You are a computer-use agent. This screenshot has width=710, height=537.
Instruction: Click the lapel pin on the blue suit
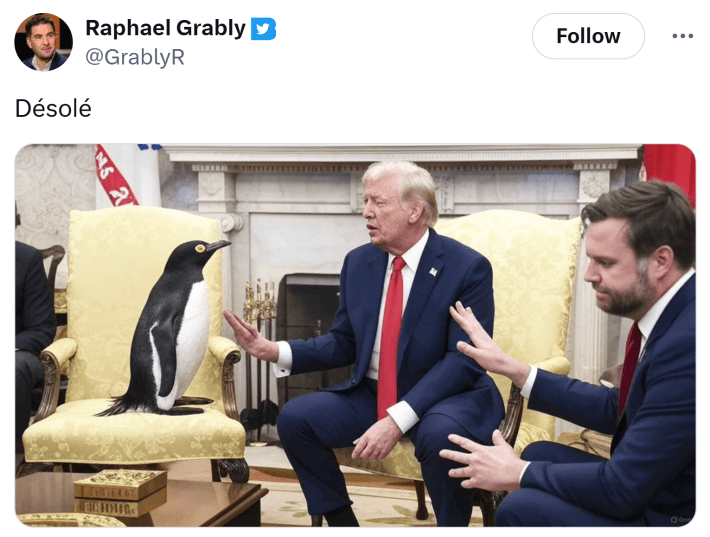(433, 271)
